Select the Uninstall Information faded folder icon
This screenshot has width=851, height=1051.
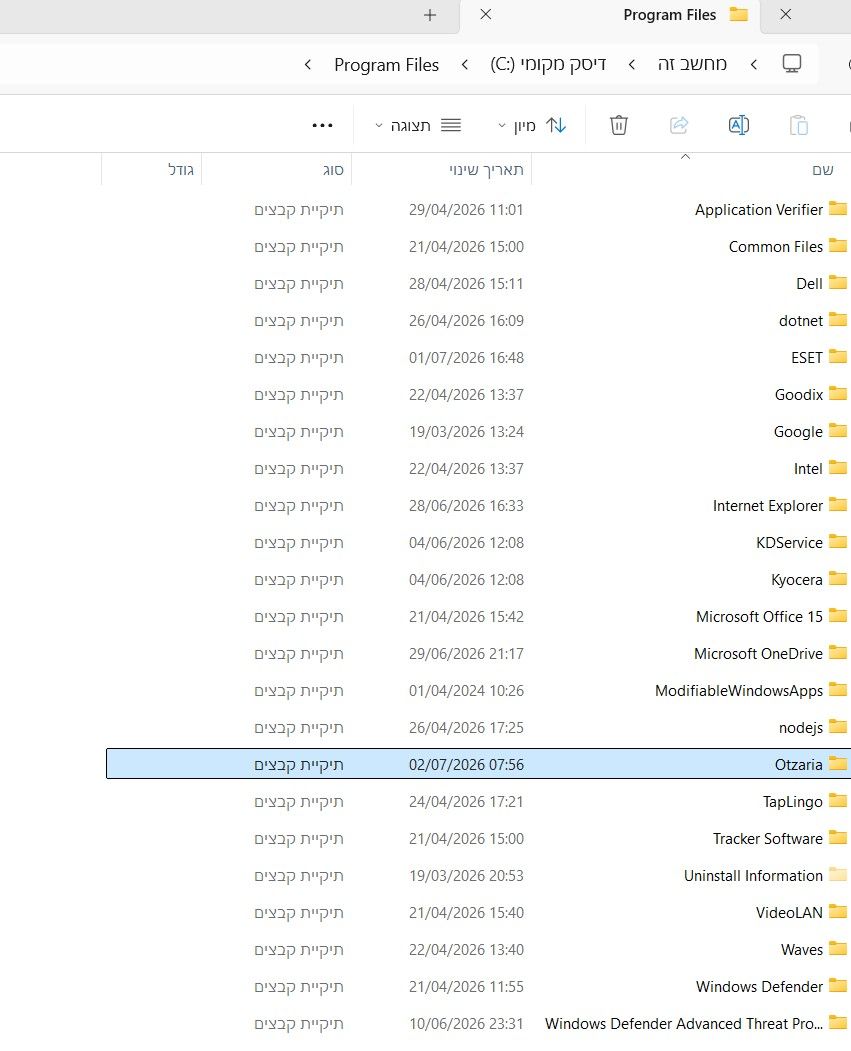coord(838,874)
